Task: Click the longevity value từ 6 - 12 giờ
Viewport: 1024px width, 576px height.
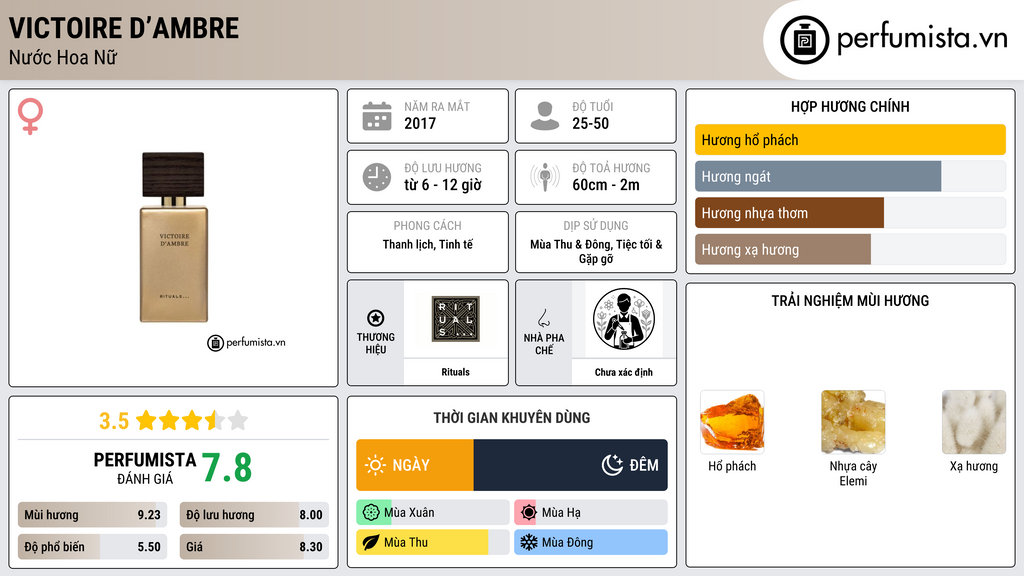Action: coord(443,185)
